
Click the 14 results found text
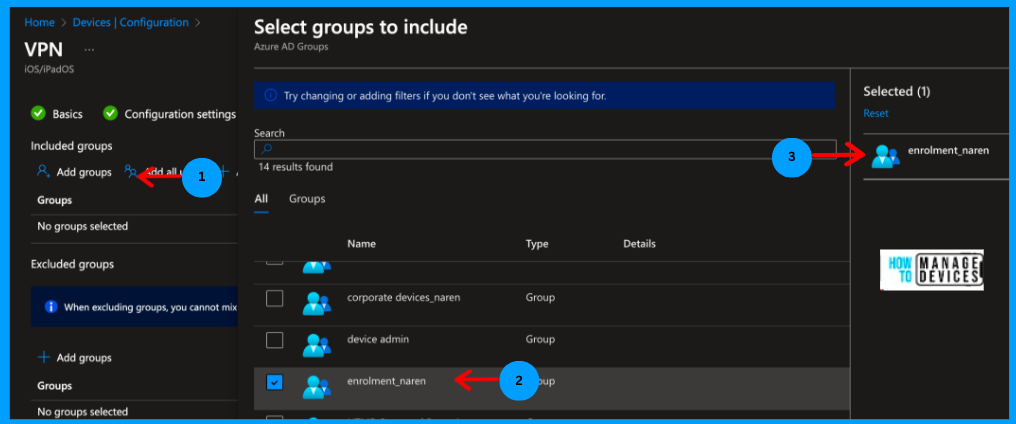(x=295, y=167)
